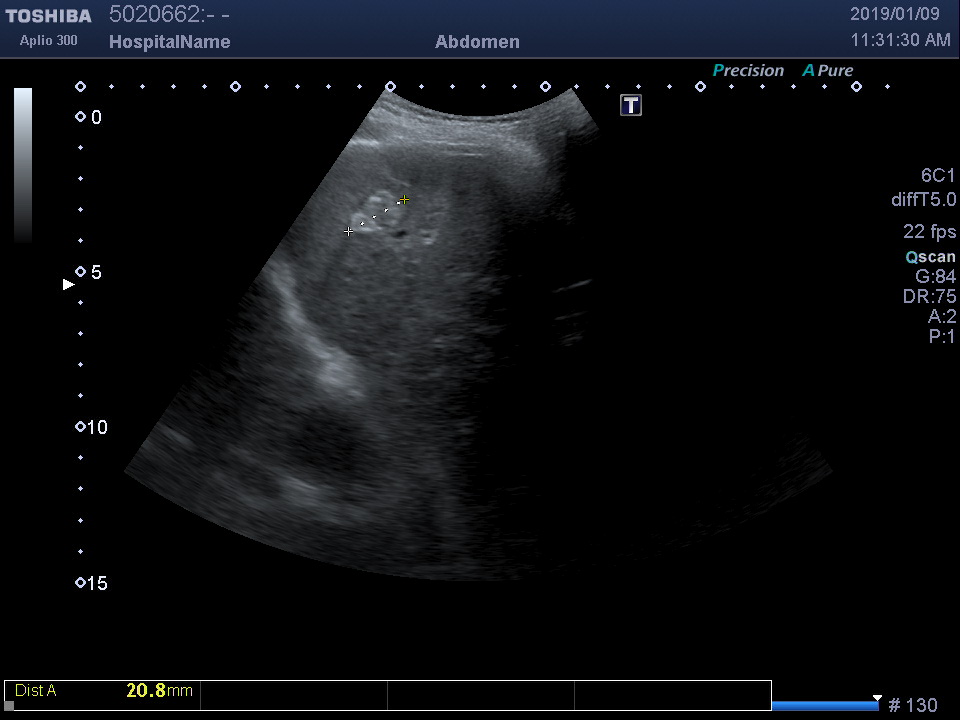Click the 22 fps frame rate

click(929, 231)
